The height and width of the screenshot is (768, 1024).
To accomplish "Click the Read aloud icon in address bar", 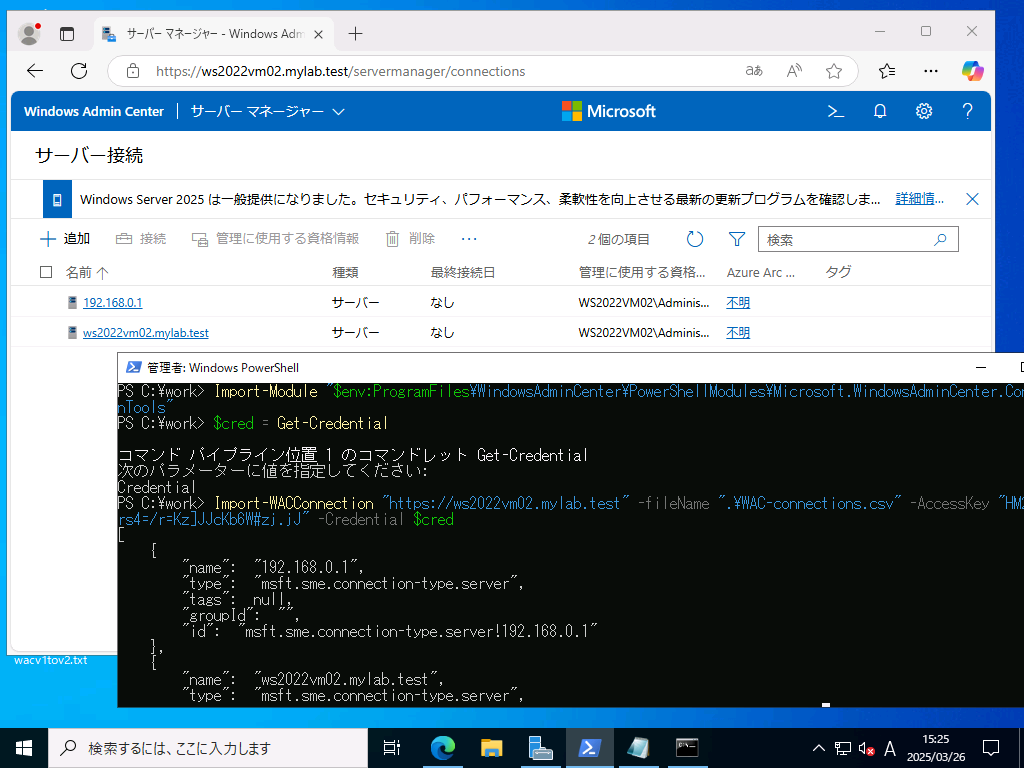I will coord(794,71).
